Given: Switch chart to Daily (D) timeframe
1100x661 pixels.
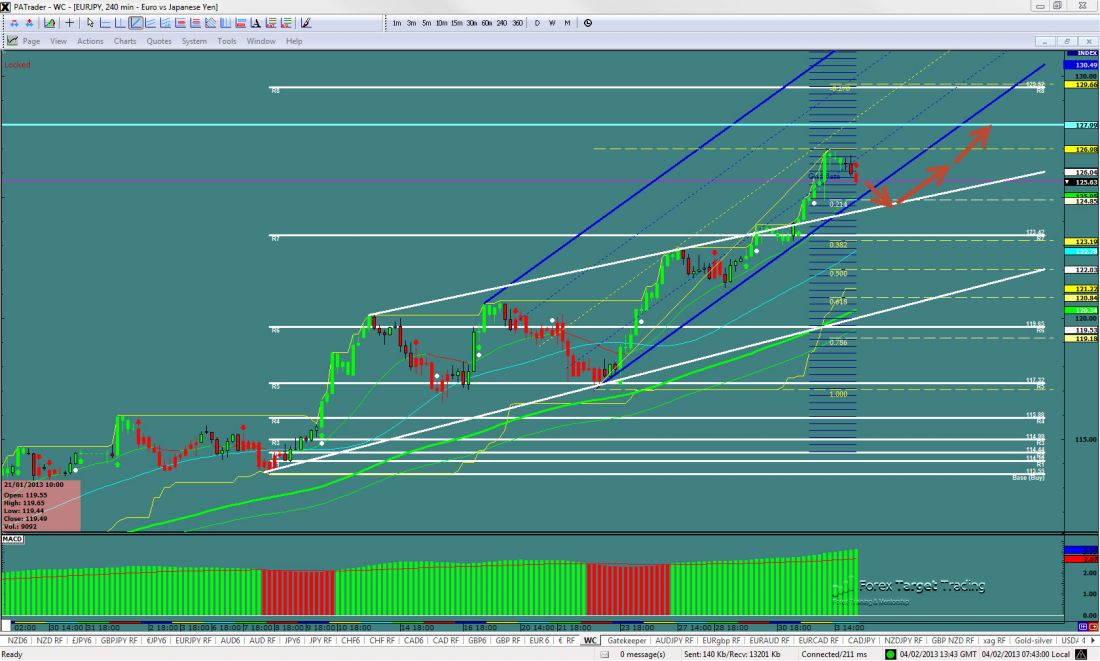Looking at the screenshot, I should point(537,22).
